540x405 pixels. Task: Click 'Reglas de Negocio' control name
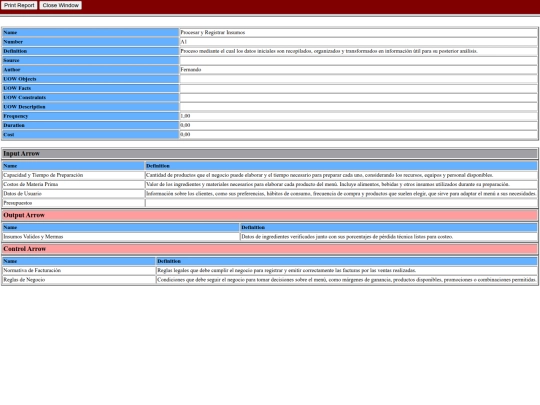pyautogui.click(x=24, y=280)
